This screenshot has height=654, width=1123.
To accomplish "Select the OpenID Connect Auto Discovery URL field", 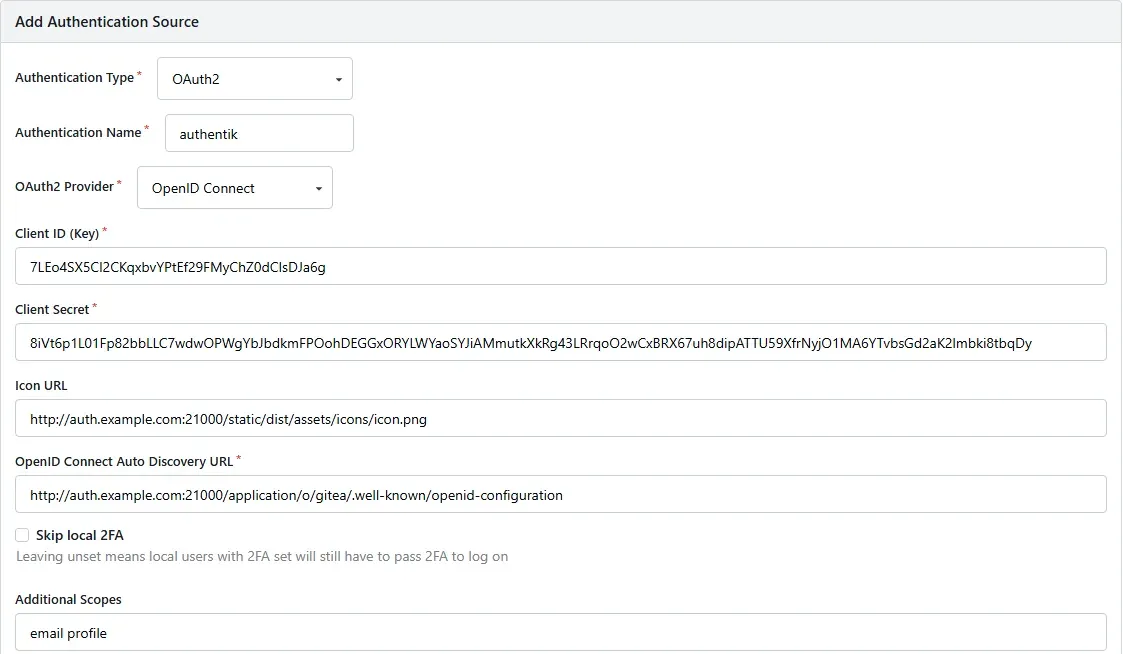I will (561, 494).
